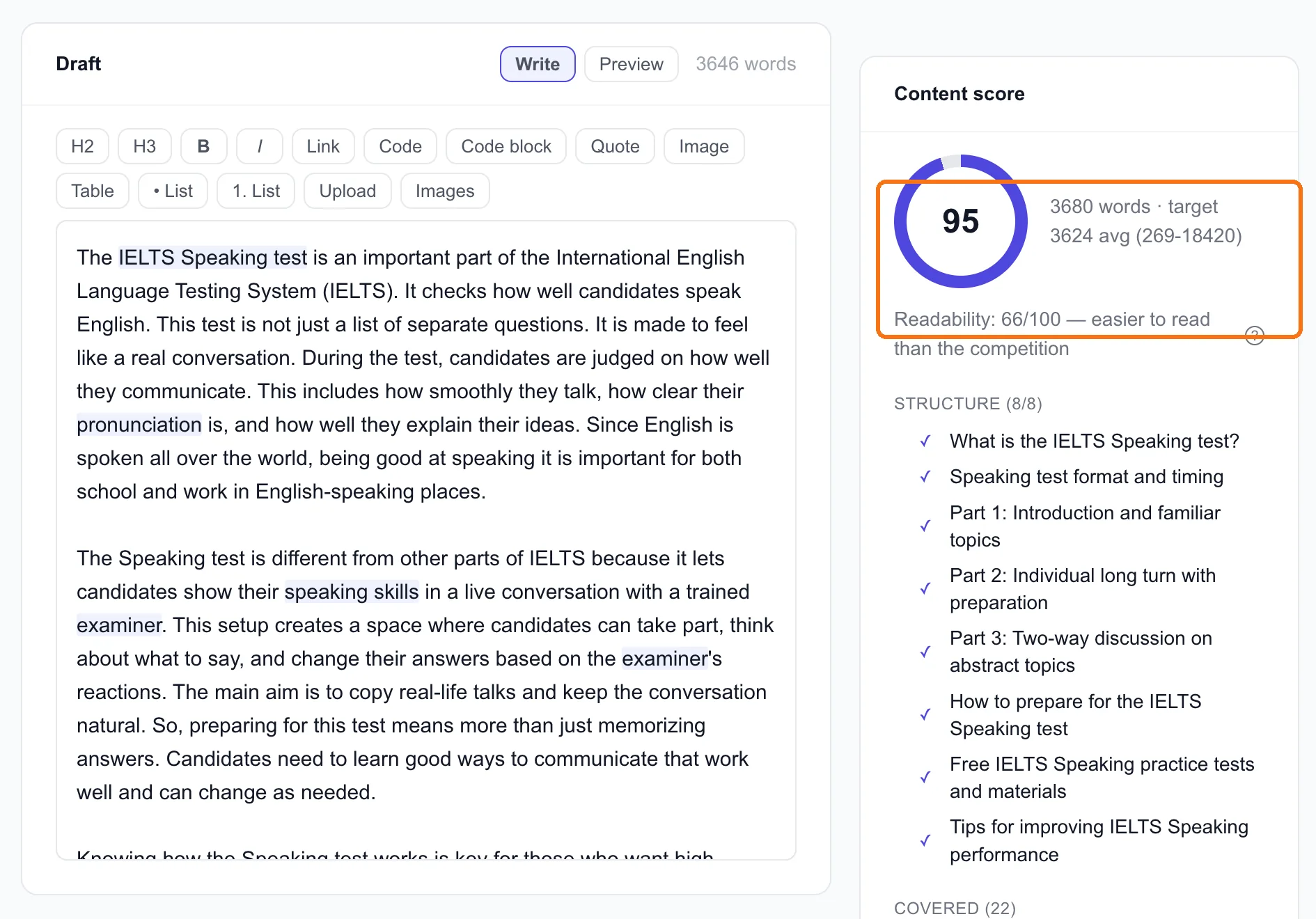Apply inline Code formatting
1316x919 pixels.
tap(400, 146)
